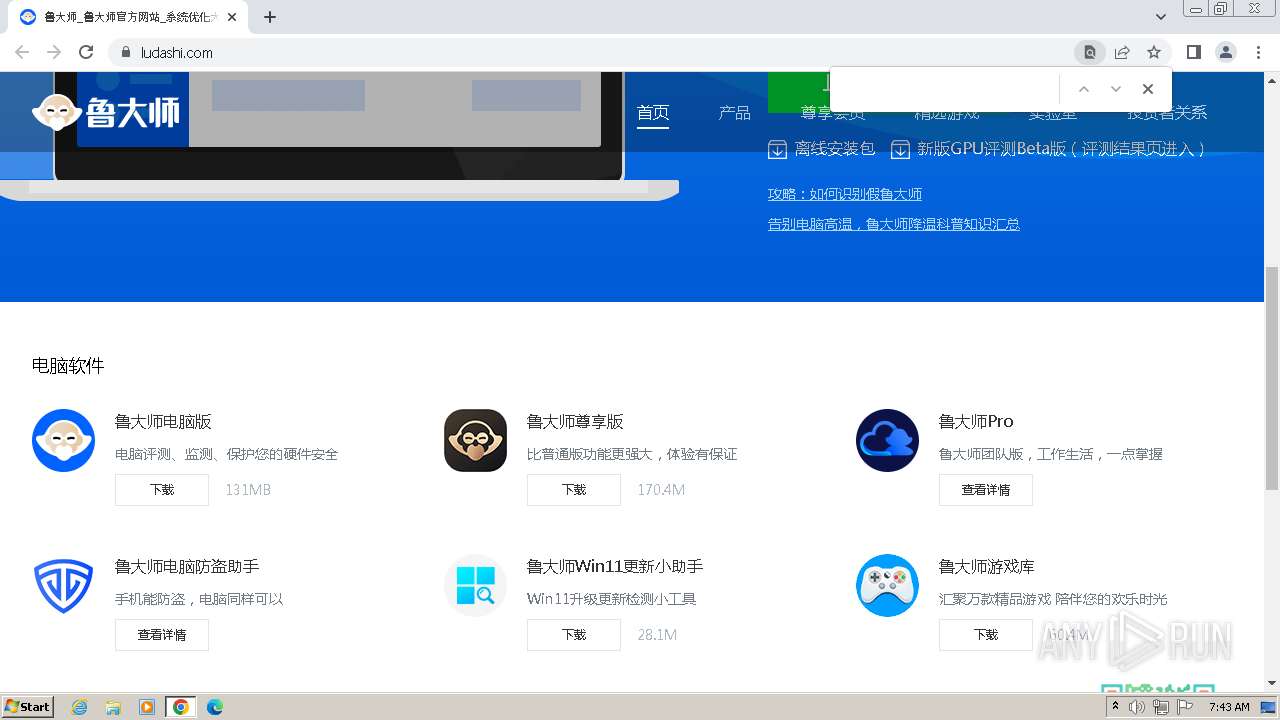
Task: Click the 新版GPU评测Beta版 download icon
Action: [900, 149]
